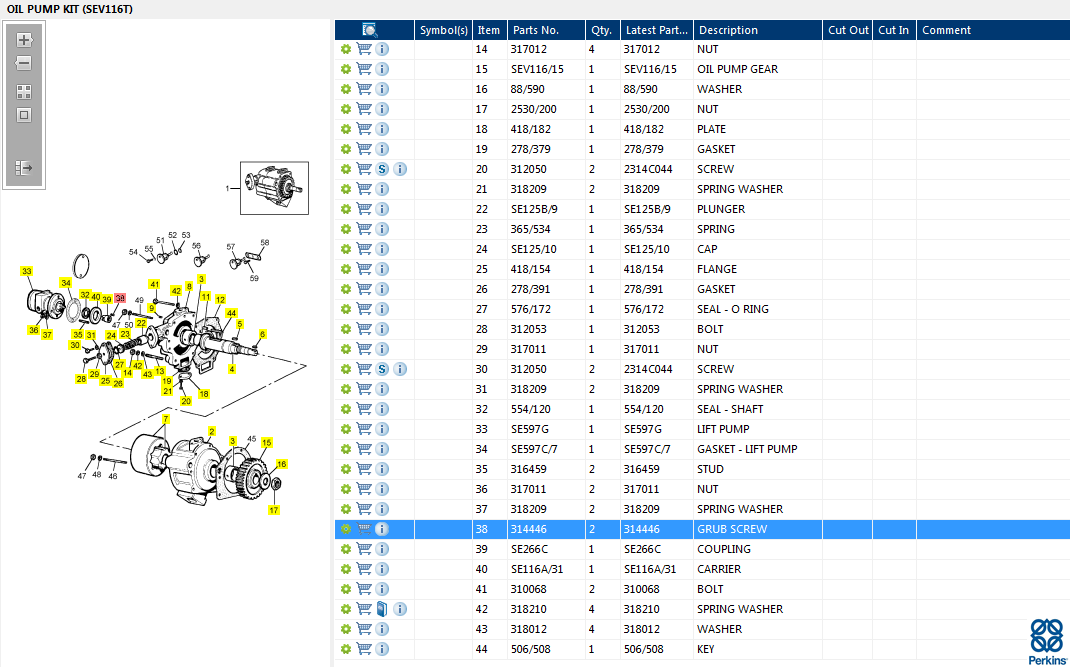Open note icon on item 42 SPRING WASHER
The image size is (1070, 667).
(x=382, y=609)
